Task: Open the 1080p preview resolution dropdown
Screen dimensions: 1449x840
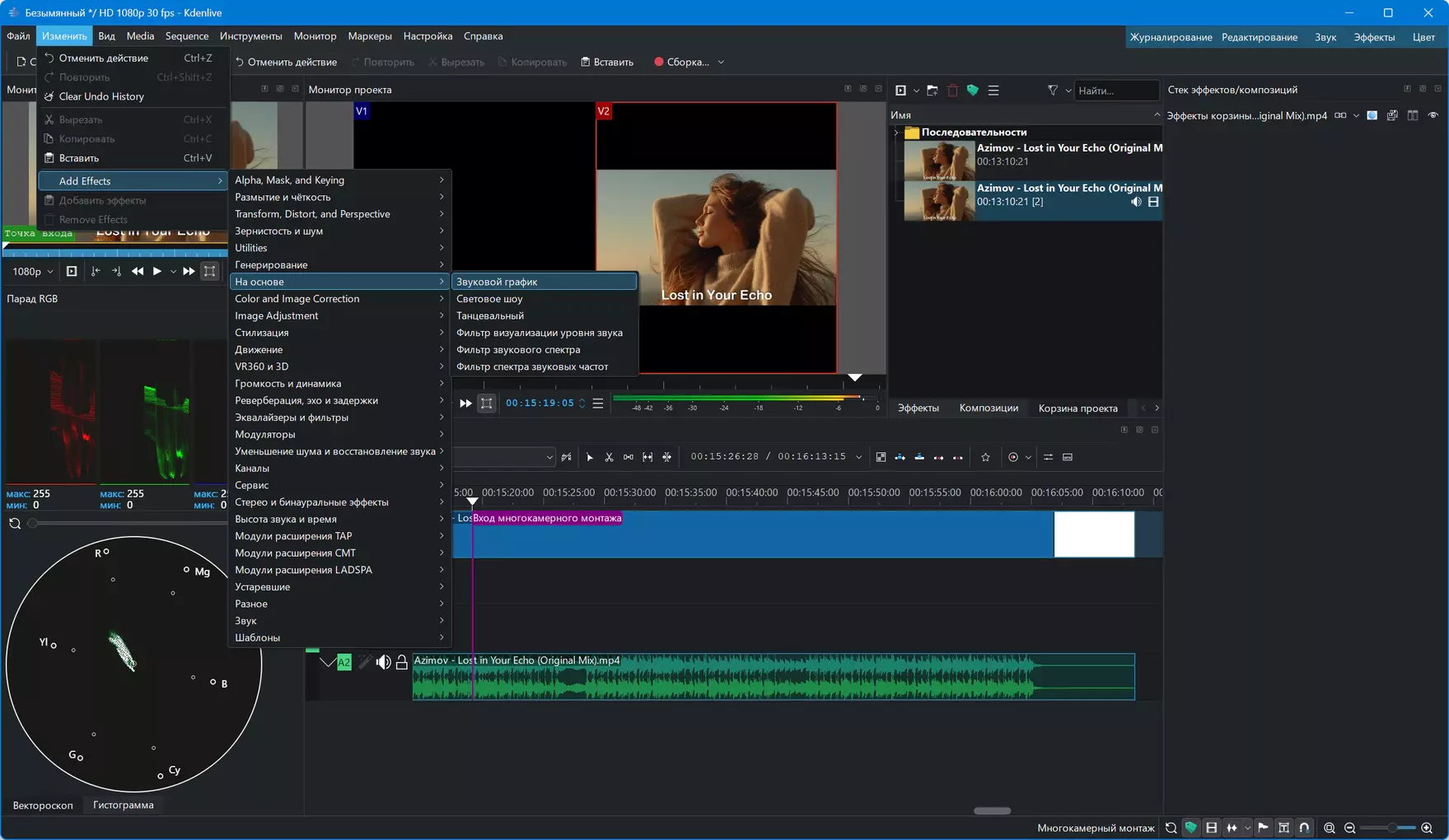Action: [x=33, y=271]
